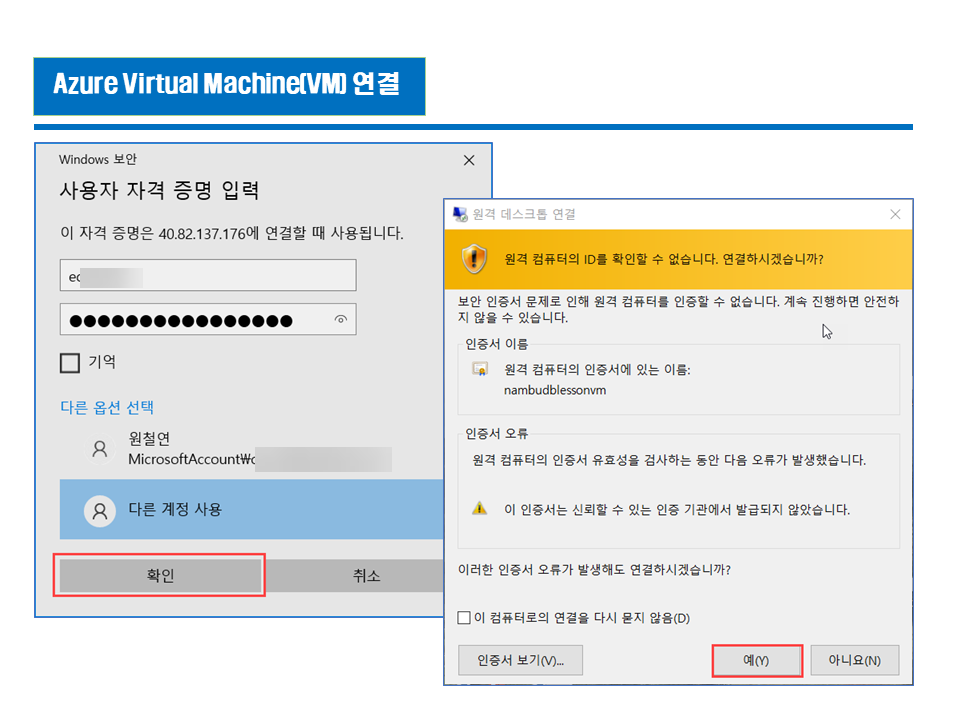
Task: Click the yellow warning triangle icon
Action: pyautogui.click(x=480, y=508)
